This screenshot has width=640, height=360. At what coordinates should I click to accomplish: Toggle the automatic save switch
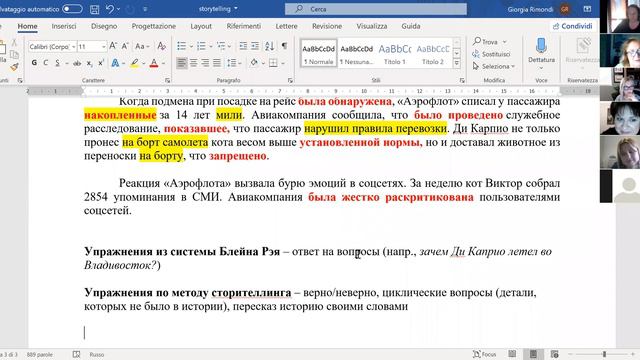click(72, 9)
